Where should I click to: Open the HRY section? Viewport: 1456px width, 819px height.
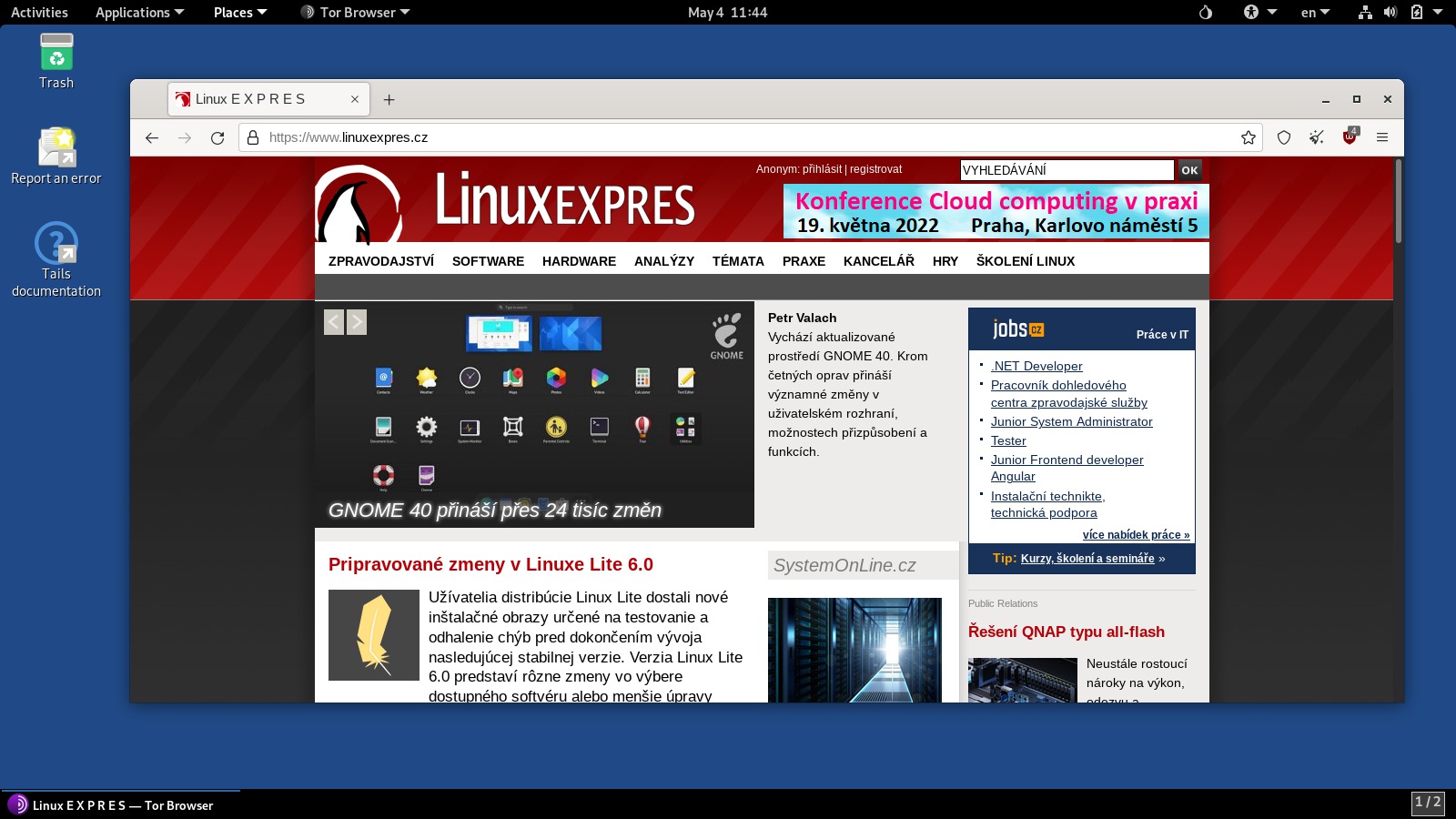pos(945,261)
